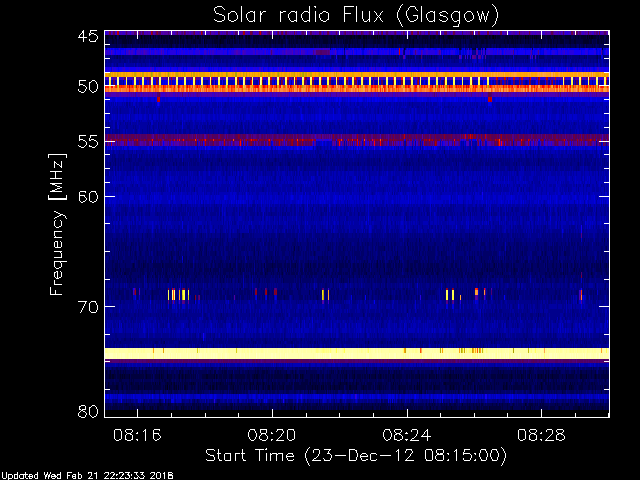This screenshot has height=480, width=640.
Task: Click the bright yellow band below 70 MHz
Action: (357, 353)
